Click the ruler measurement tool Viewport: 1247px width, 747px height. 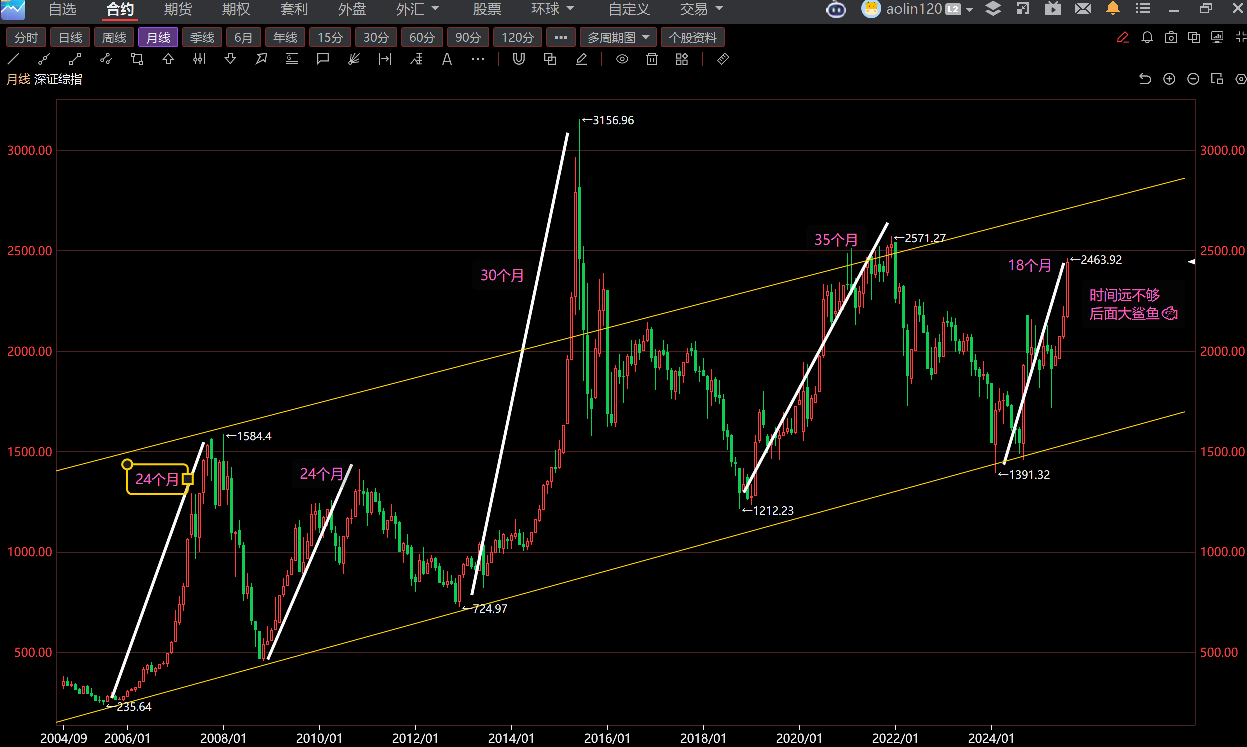(x=723, y=59)
